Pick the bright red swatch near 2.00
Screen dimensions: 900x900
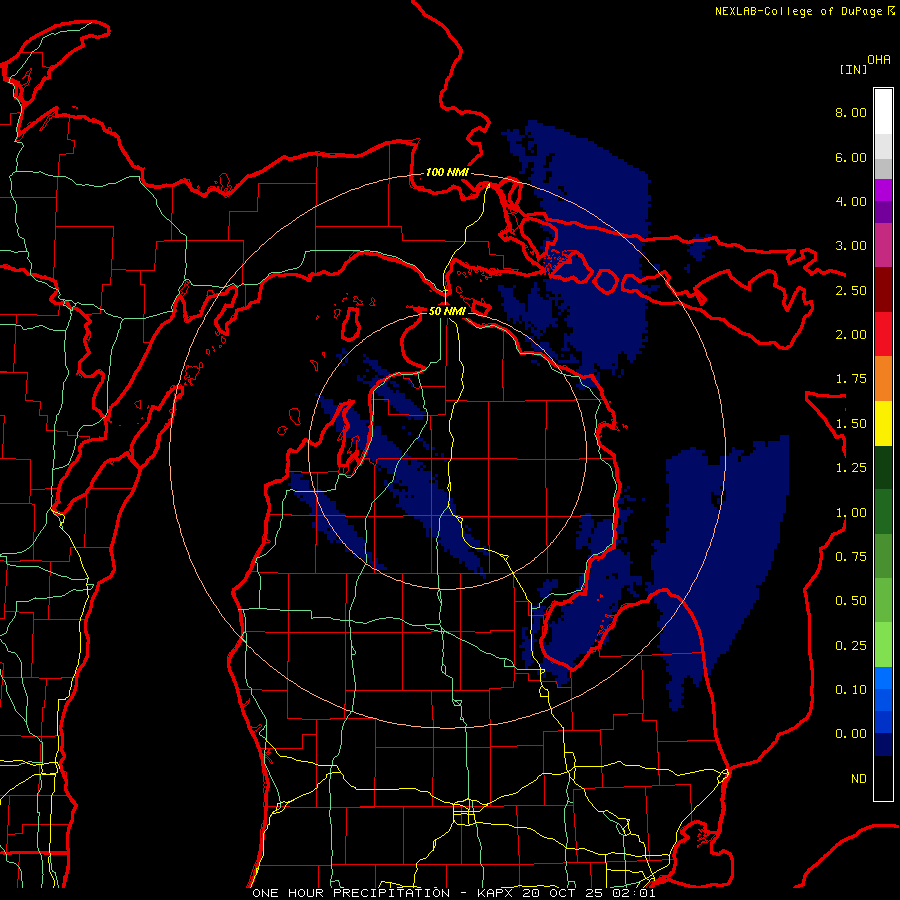pyautogui.click(x=883, y=335)
